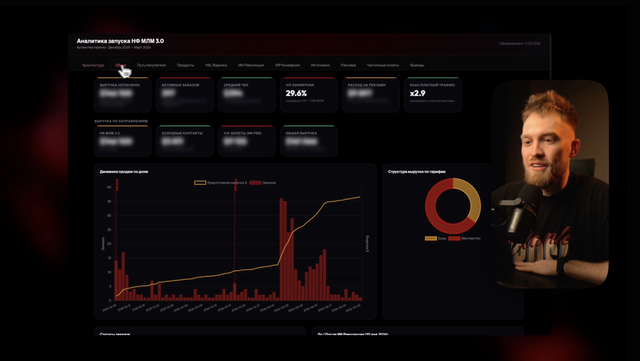
Task: Toggle the Кумулятивная выручка legend swatch
Action: [x=200, y=183]
